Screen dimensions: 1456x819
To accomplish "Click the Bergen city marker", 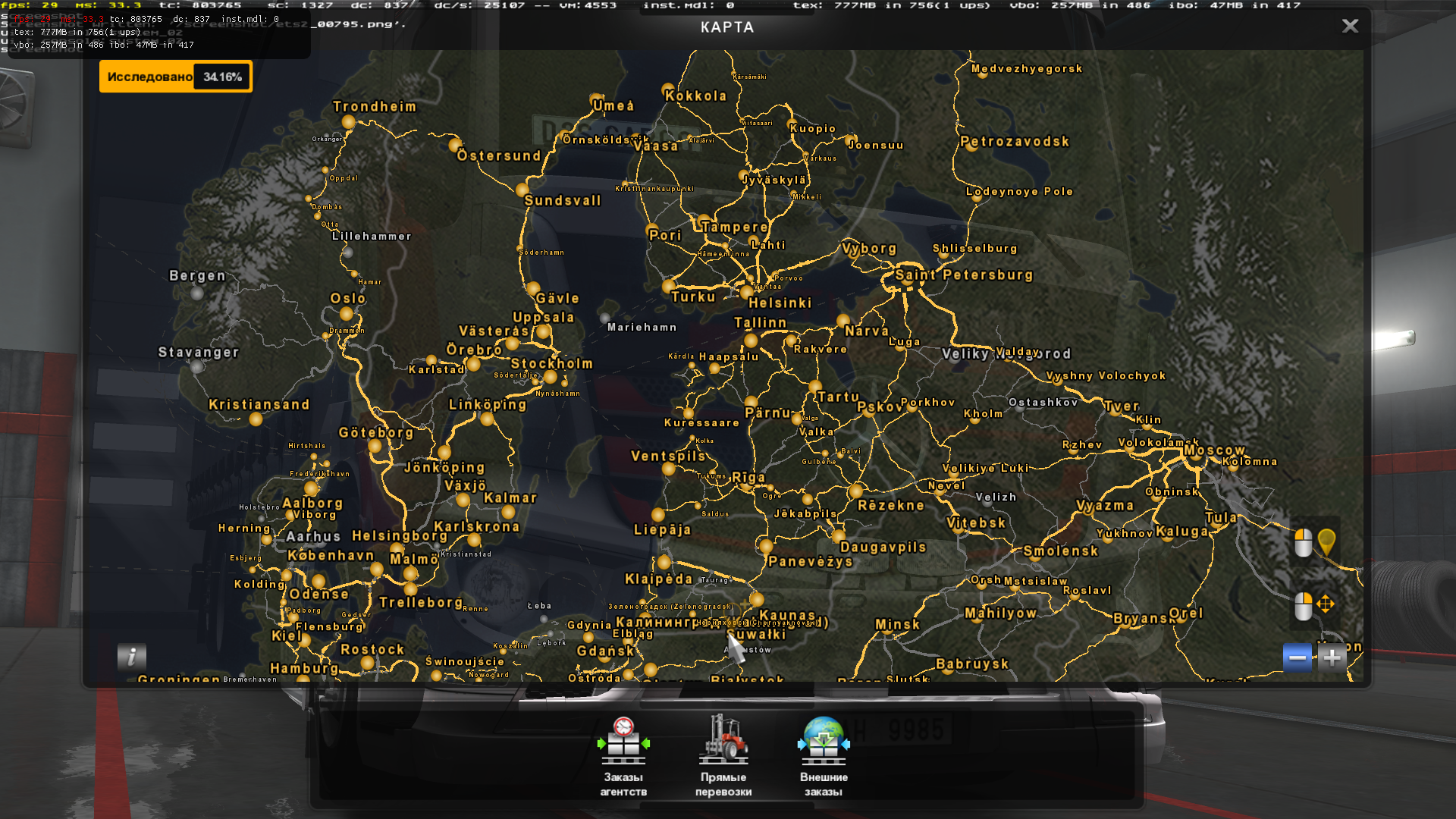I will 197,292.
